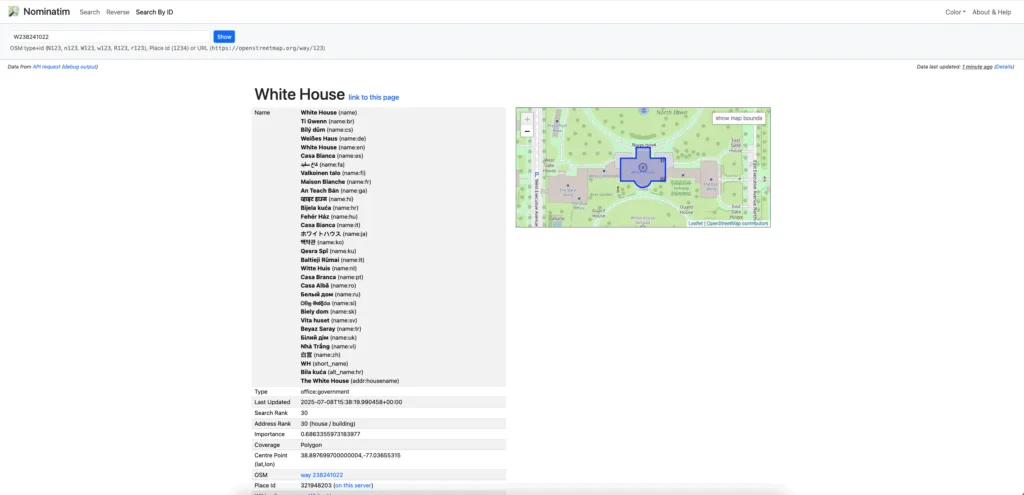Zoom out on the map
The width and height of the screenshot is (1024, 495).
point(527,131)
